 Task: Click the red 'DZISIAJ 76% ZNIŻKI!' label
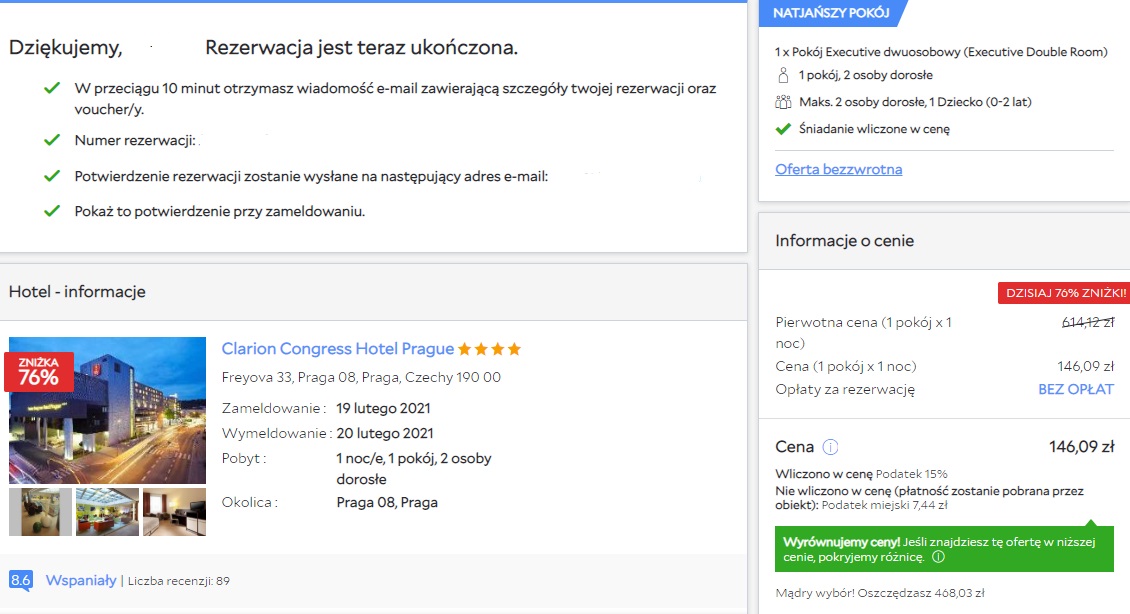pyautogui.click(x=1064, y=293)
